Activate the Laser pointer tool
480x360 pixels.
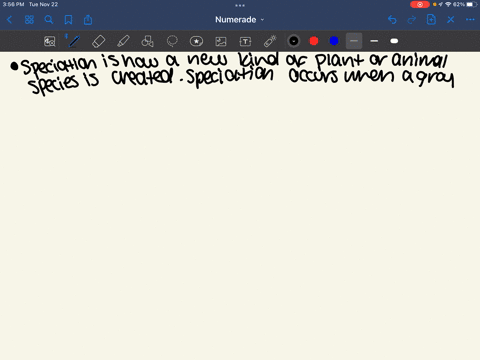(270, 41)
